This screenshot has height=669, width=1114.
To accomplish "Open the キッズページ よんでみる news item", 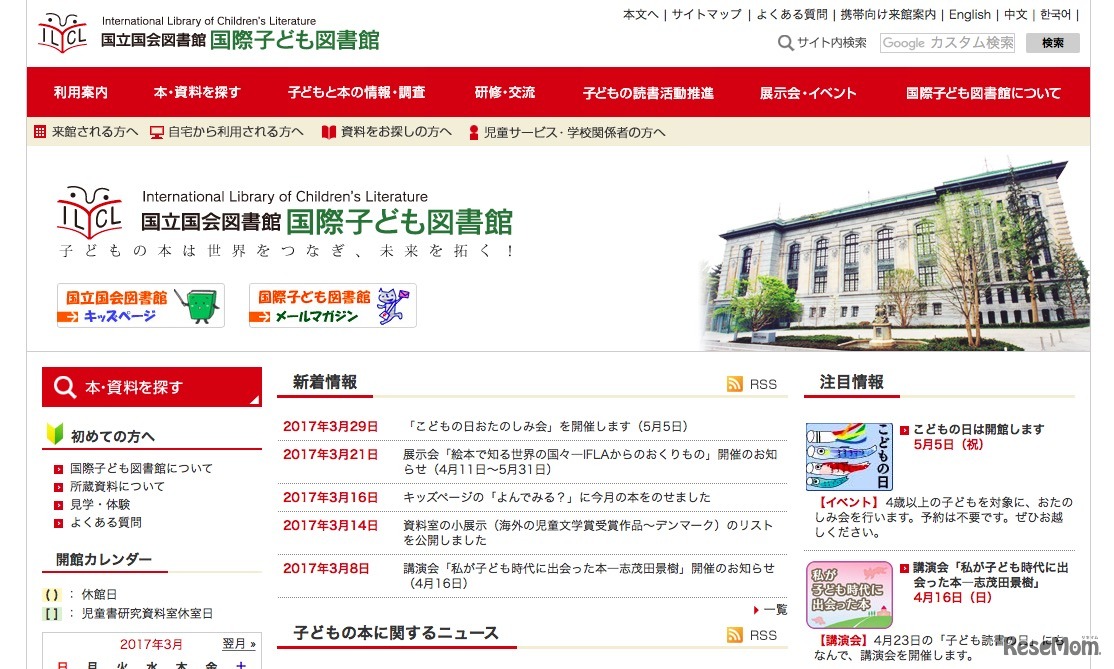I will pyautogui.click(x=557, y=497).
